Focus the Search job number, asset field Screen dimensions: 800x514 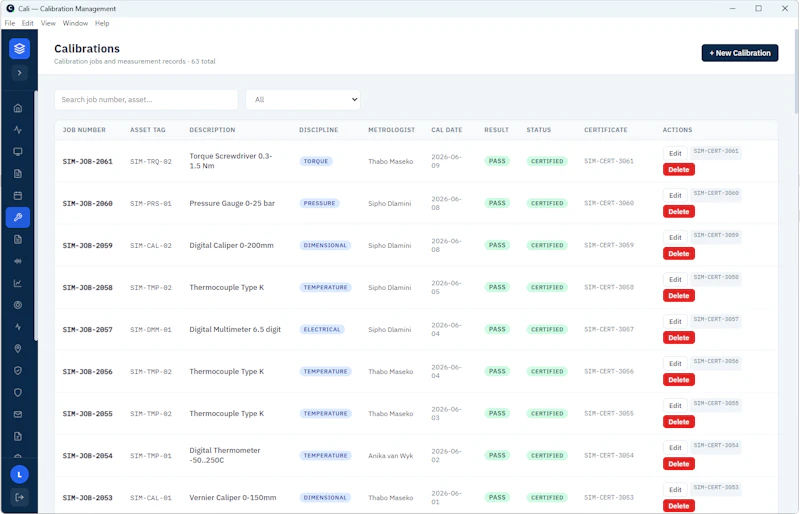[x=146, y=100]
